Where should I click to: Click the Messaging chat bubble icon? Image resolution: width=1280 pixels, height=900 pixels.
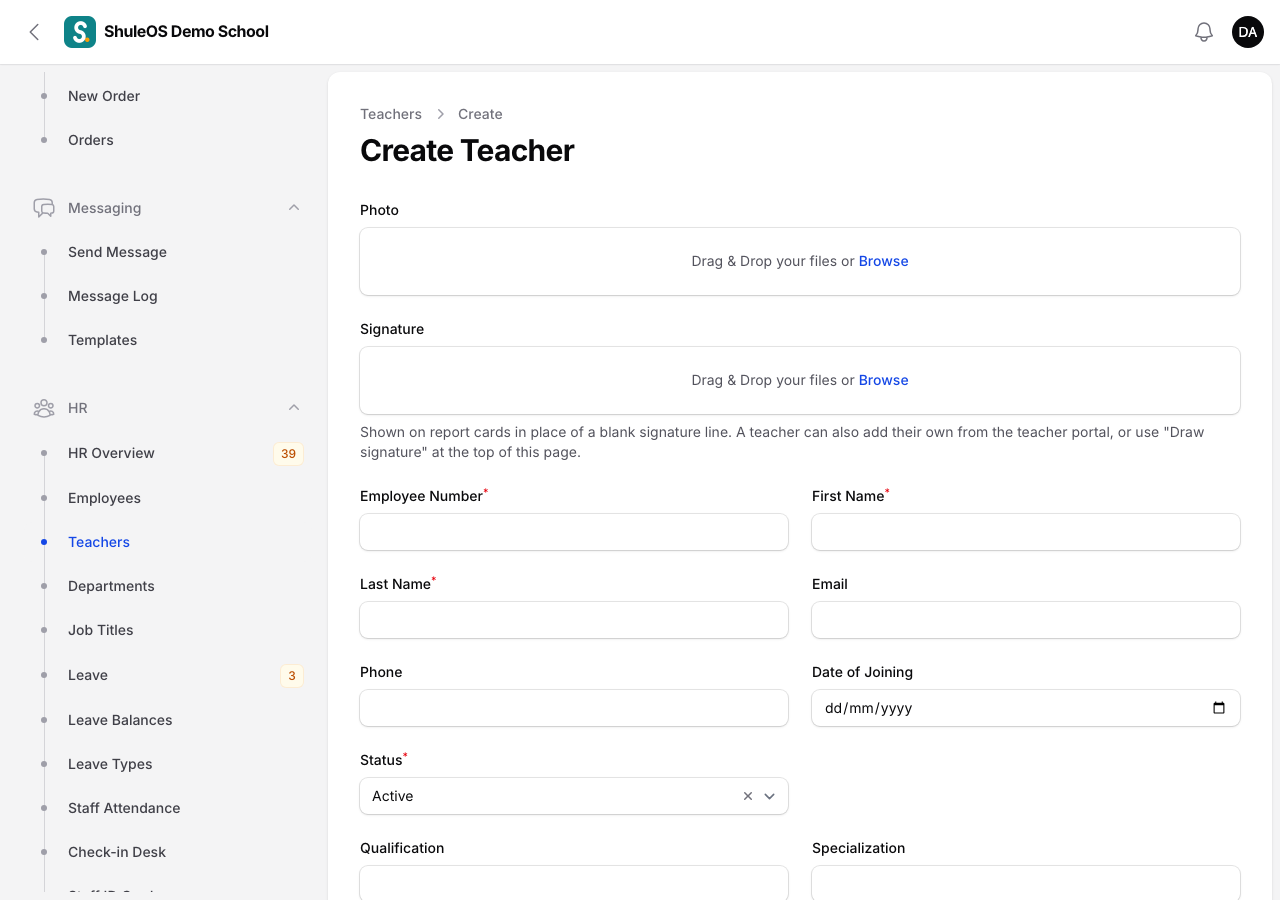click(44, 208)
